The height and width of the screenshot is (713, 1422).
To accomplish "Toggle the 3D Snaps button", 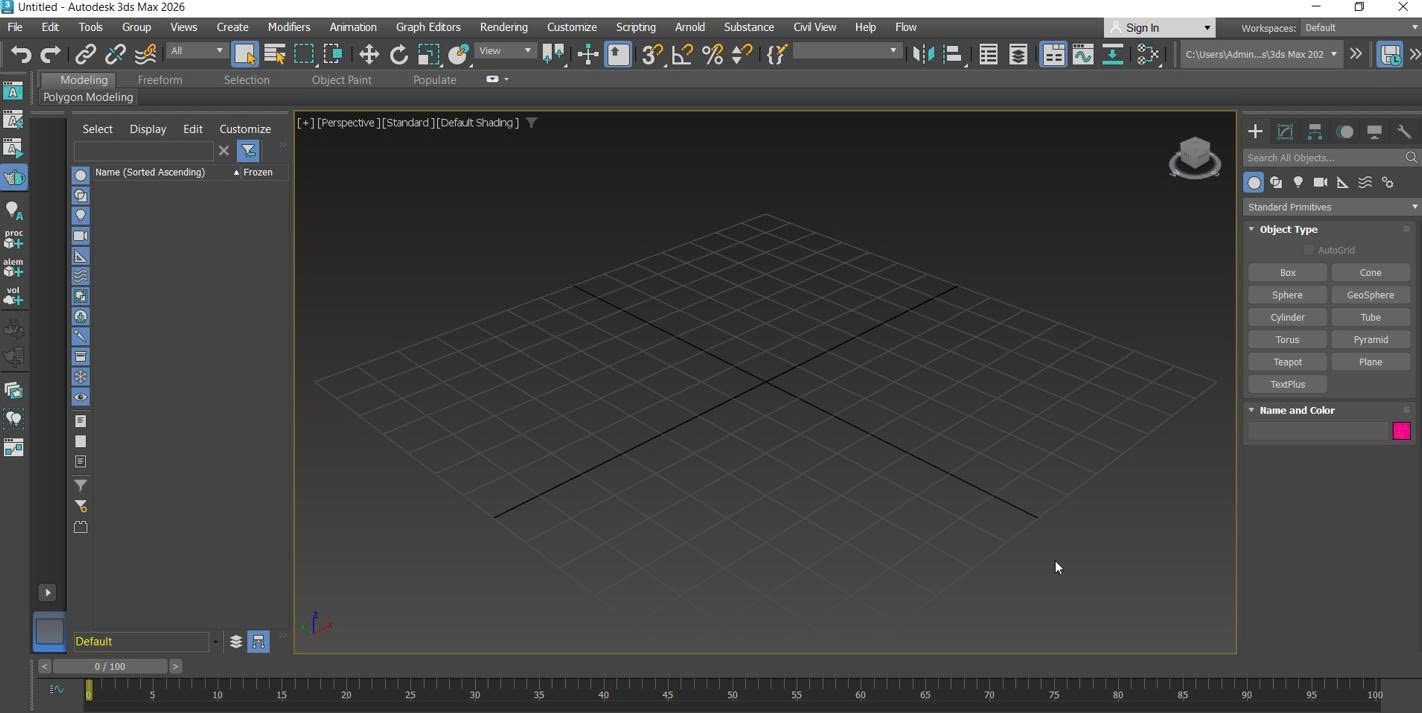I will pyautogui.click(x=652, y=54).
